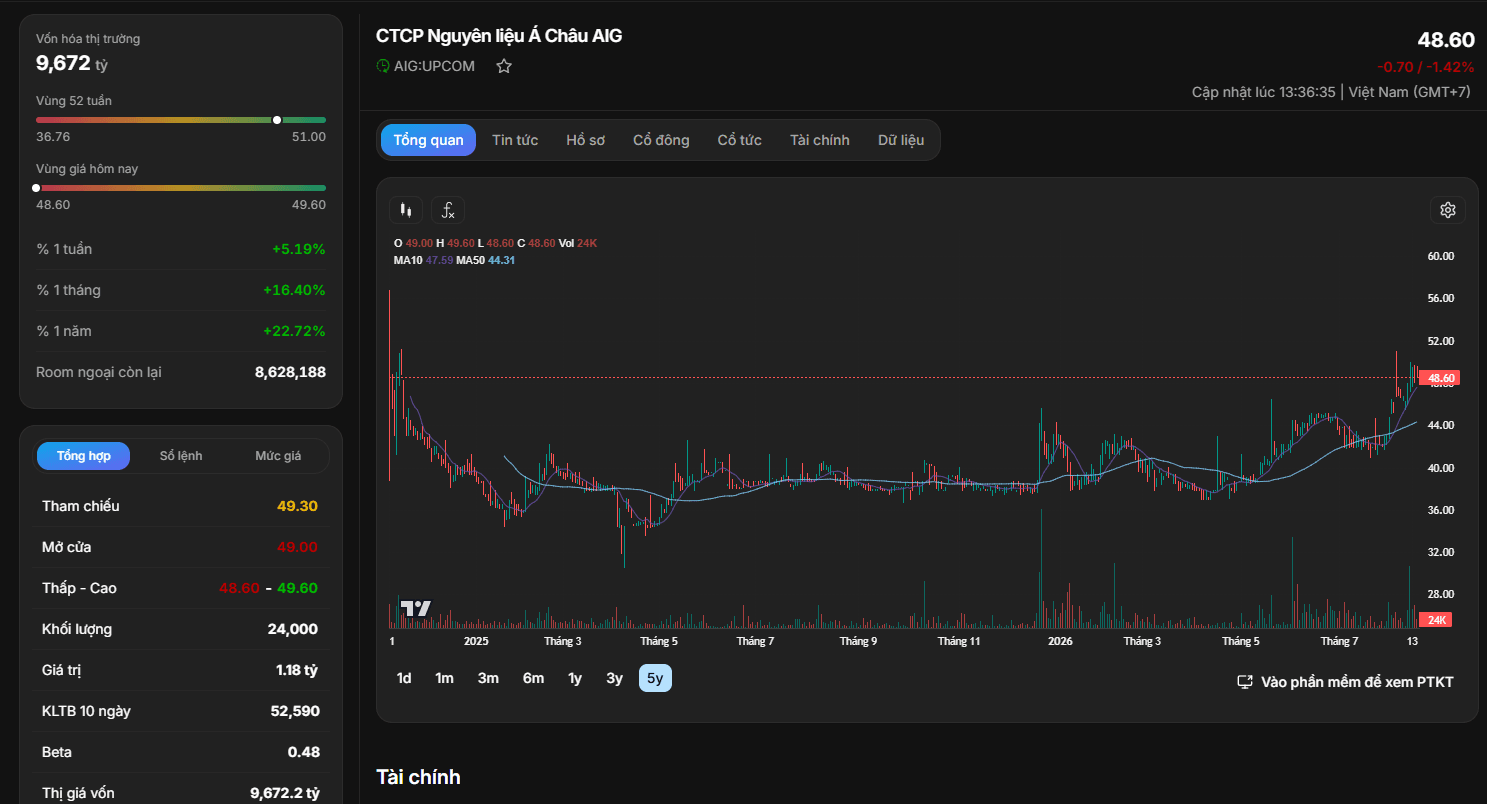This screenshot has width=1487, height=804.
Task: Click the % 1 tuần value +5.19%
Action: (299, 249)
